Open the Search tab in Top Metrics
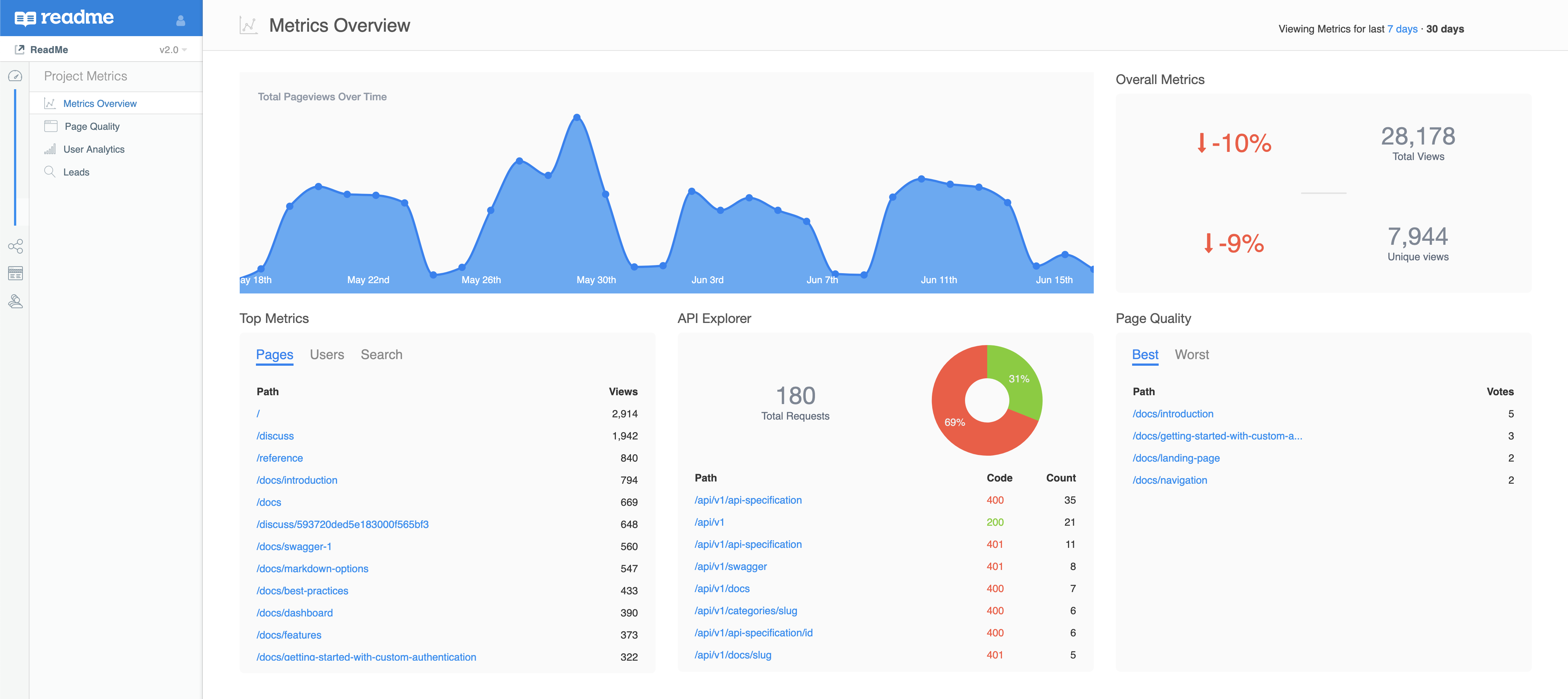 [x=381, y=355]
